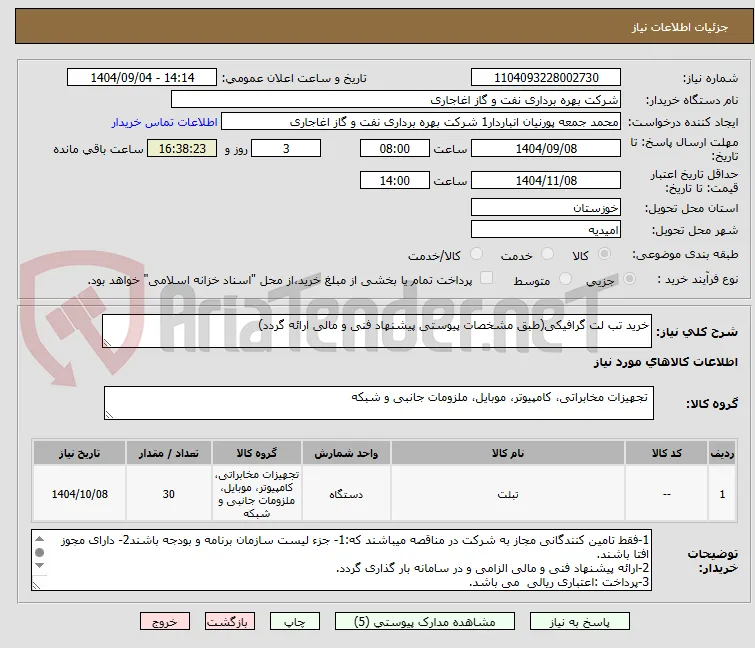
Task: Click the need number field 1104093228002730
Action: tap(546, 78)
